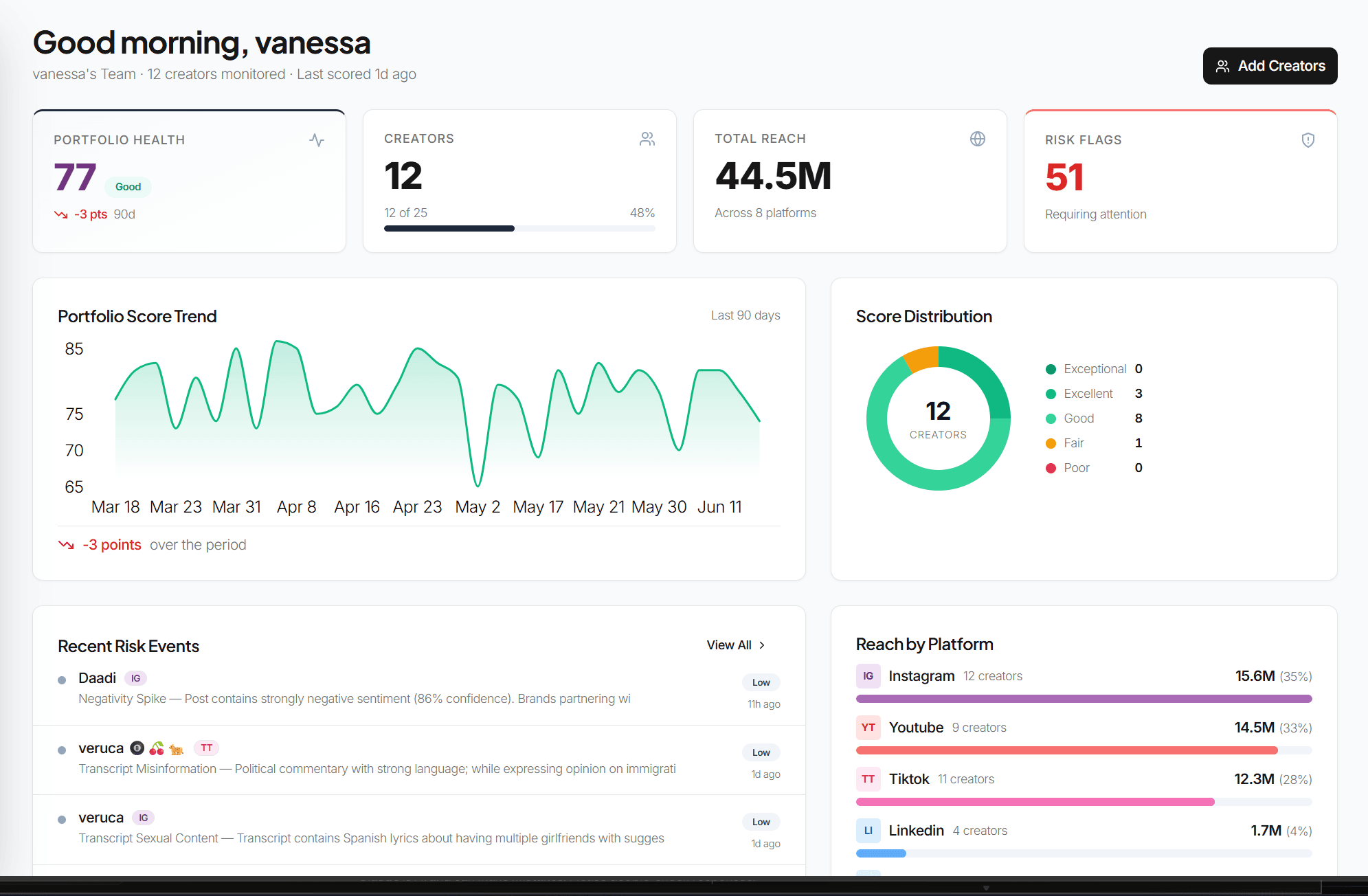Click the IG badge next to Daadi

136,678
